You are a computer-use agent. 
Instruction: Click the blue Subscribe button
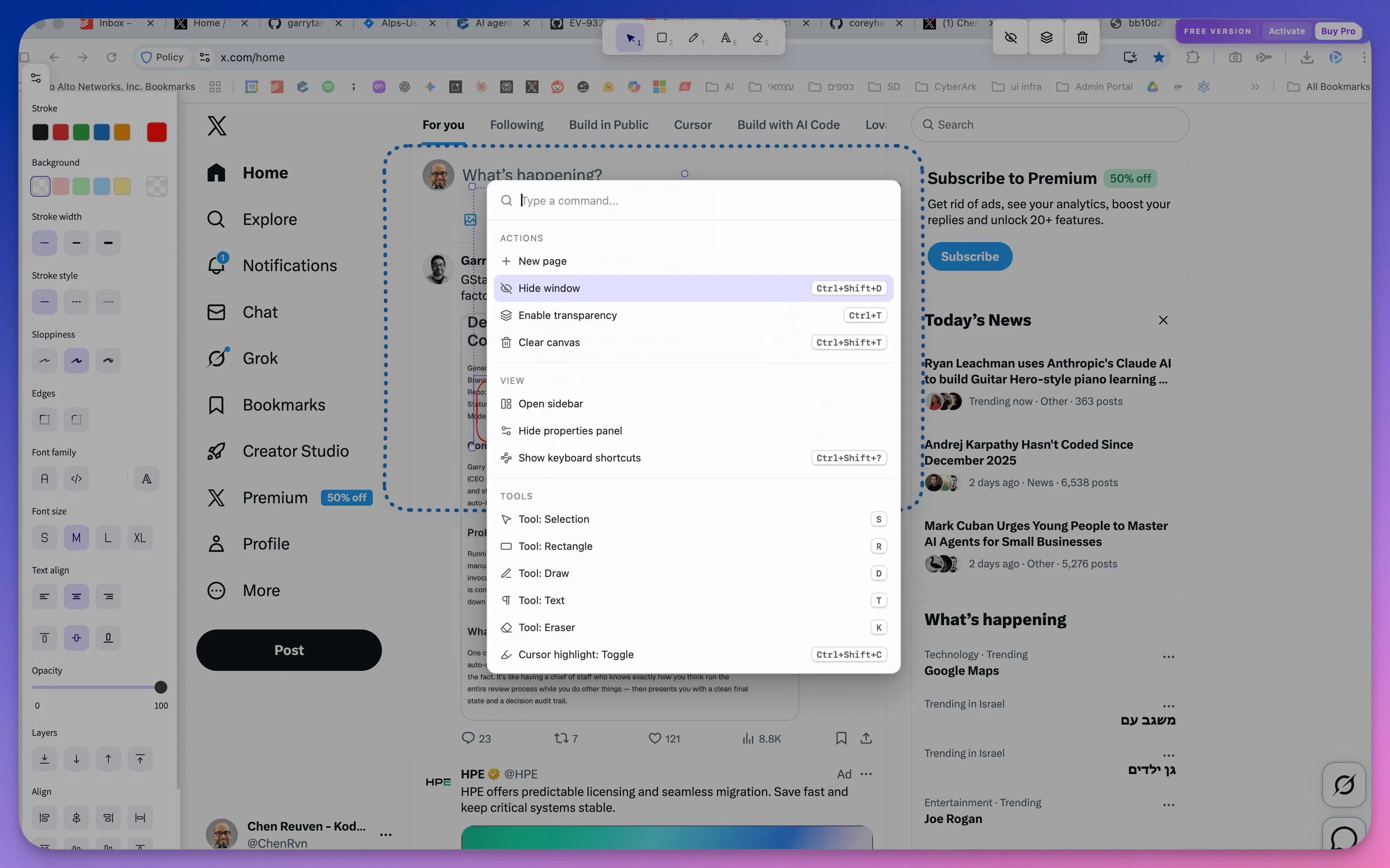(970, 256)
